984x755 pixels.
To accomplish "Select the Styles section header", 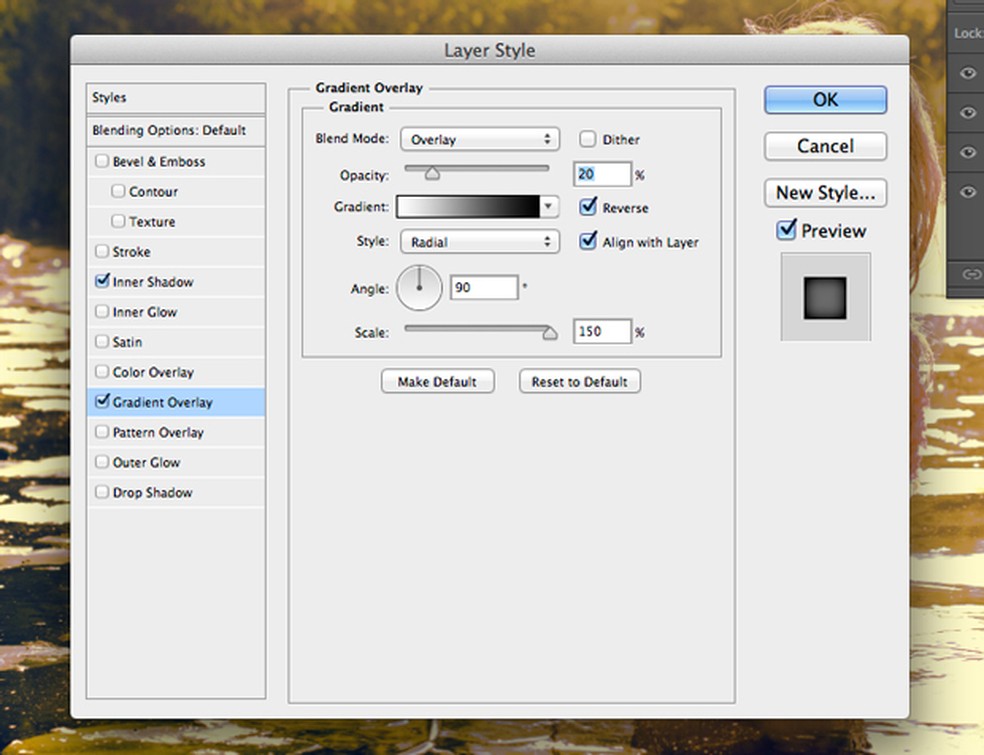I will [x=175, y=98].
